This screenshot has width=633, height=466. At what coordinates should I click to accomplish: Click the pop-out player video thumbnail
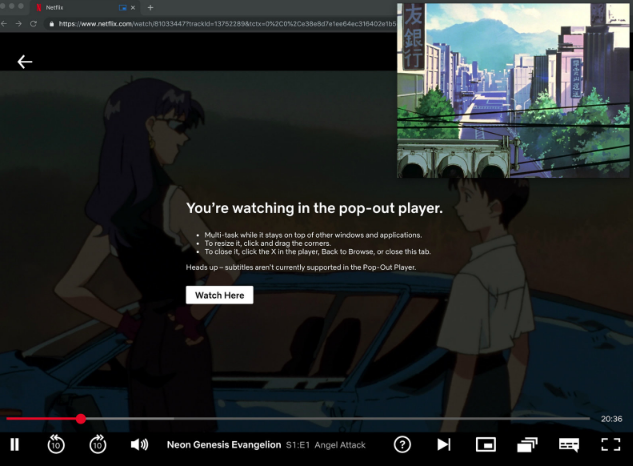pos(513,90)
